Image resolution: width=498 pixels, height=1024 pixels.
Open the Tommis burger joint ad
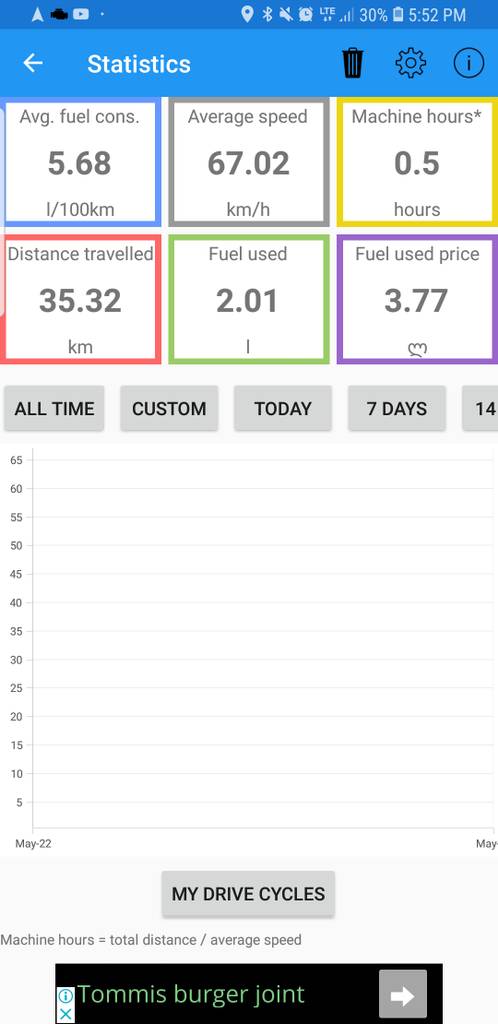191,994
